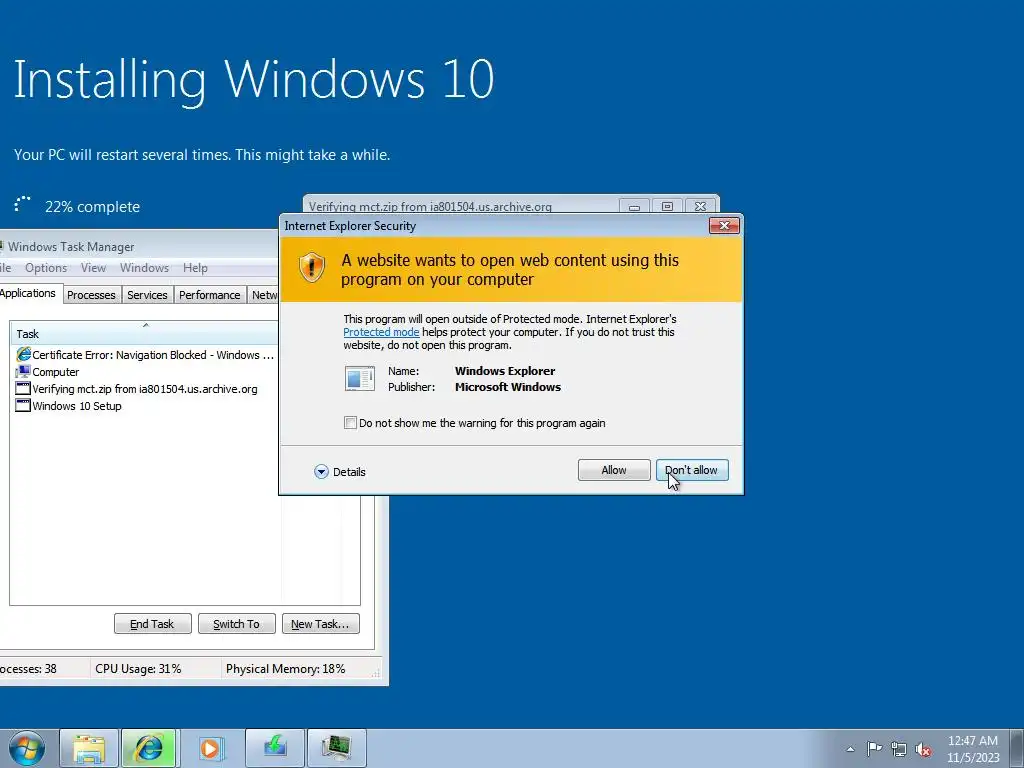This screenshot has width=1024, height=768.
Task: Open Task Manager Help menu
Action: point(195,268)
